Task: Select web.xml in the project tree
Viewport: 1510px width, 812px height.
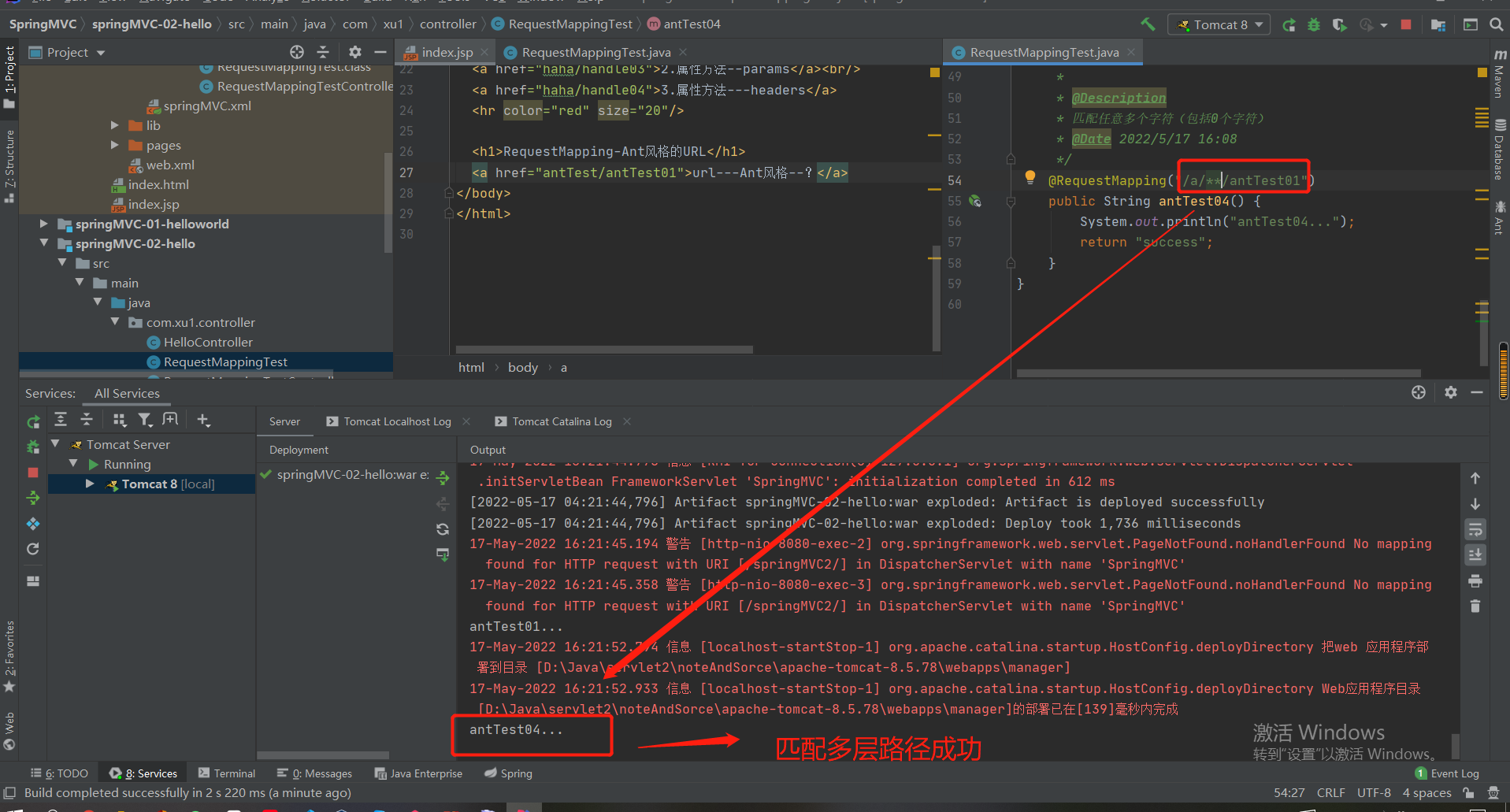Action: coord(169,165)
